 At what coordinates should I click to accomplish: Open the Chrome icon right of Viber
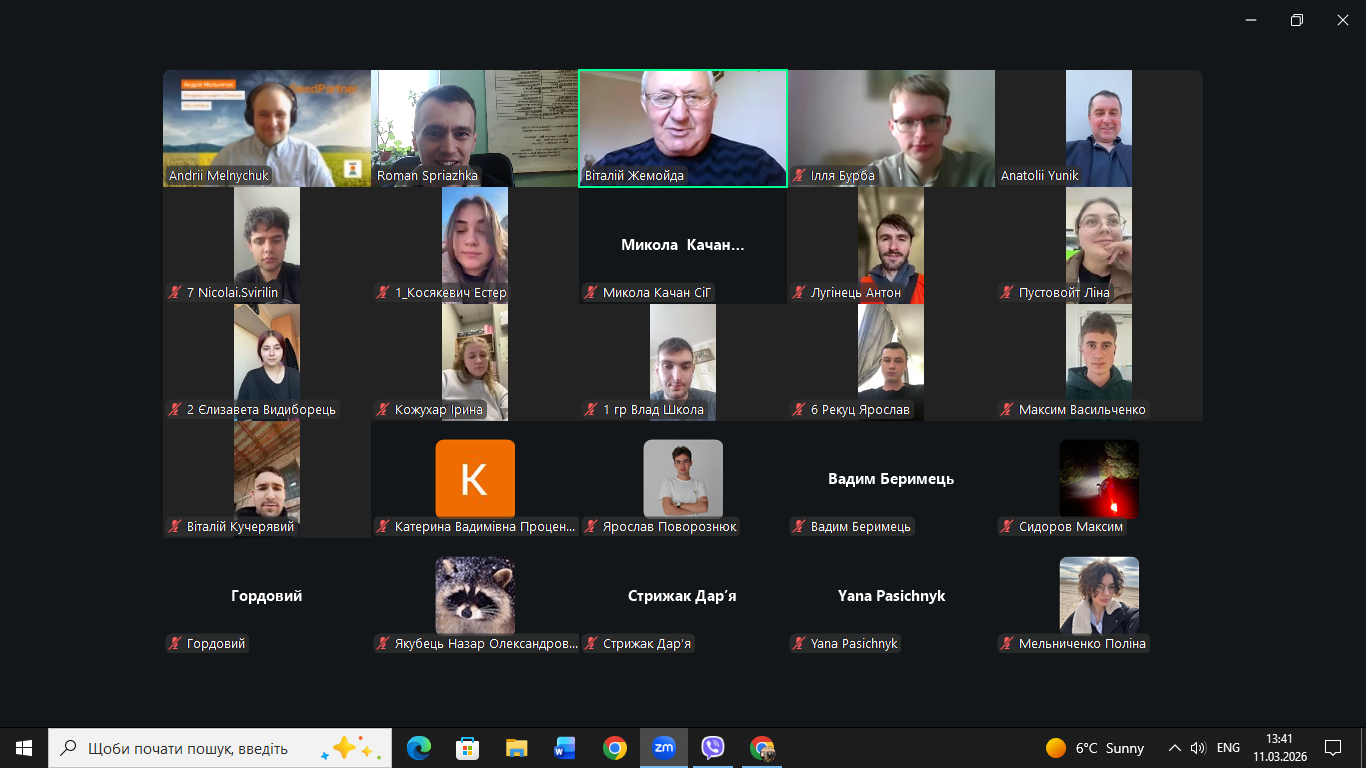pyautogui.click(x=762, y=748)
